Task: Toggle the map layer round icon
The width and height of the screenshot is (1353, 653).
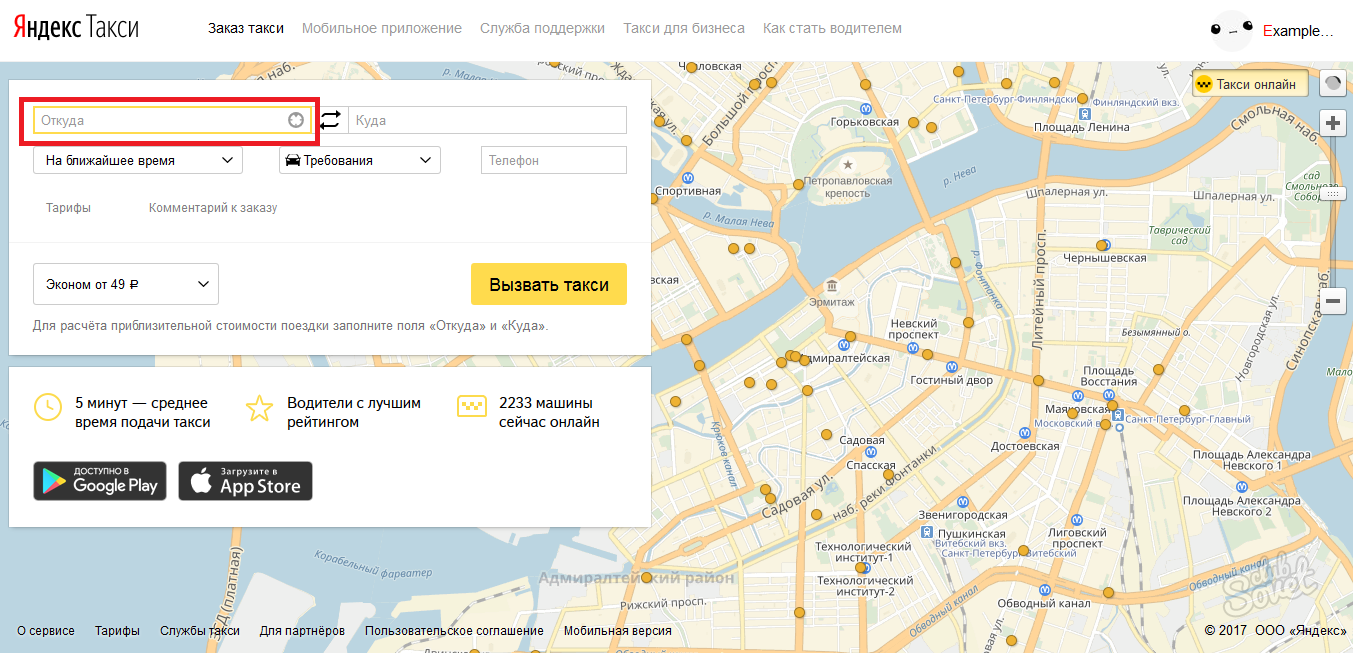Action: (x=1333, y=84)
